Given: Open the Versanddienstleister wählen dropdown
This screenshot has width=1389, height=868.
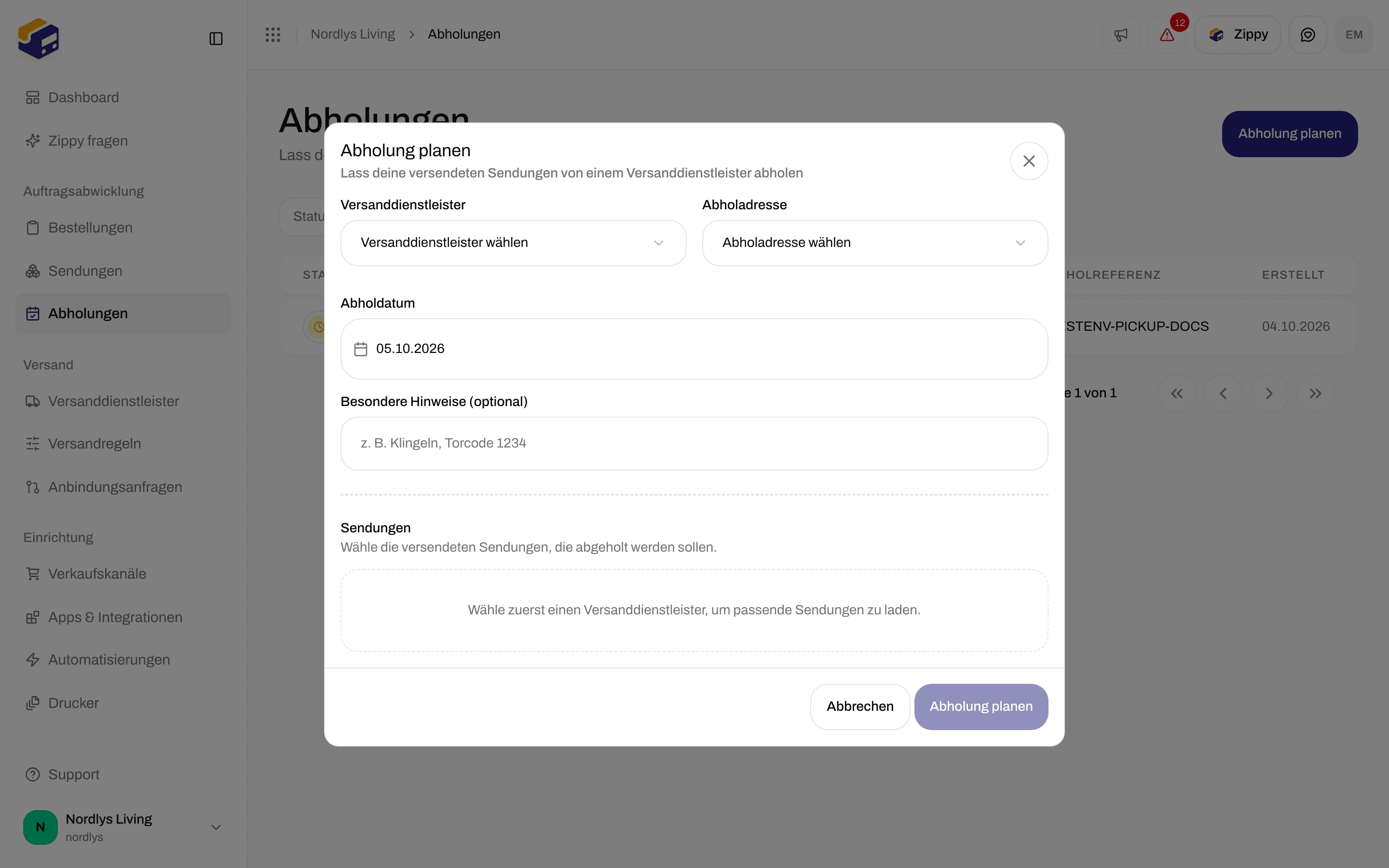Looking at the screenshot, I should (513, 243).
